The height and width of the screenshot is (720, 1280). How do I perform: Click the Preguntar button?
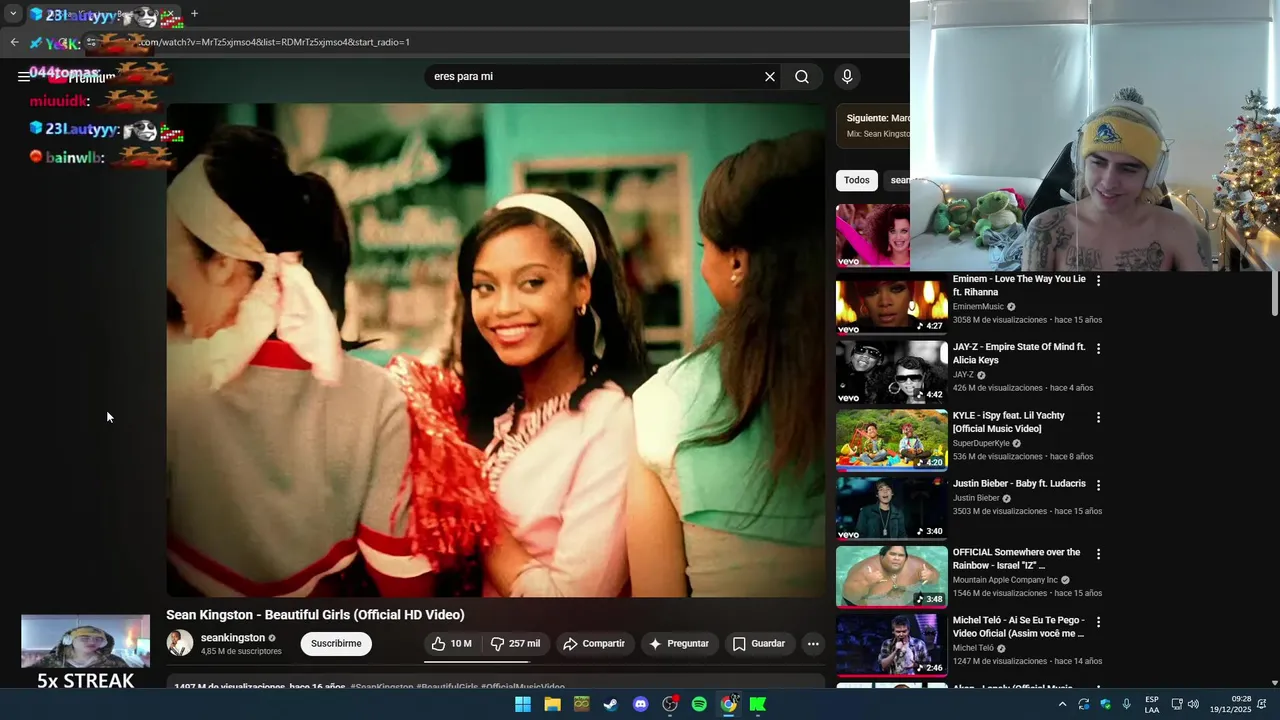point(679,644)
